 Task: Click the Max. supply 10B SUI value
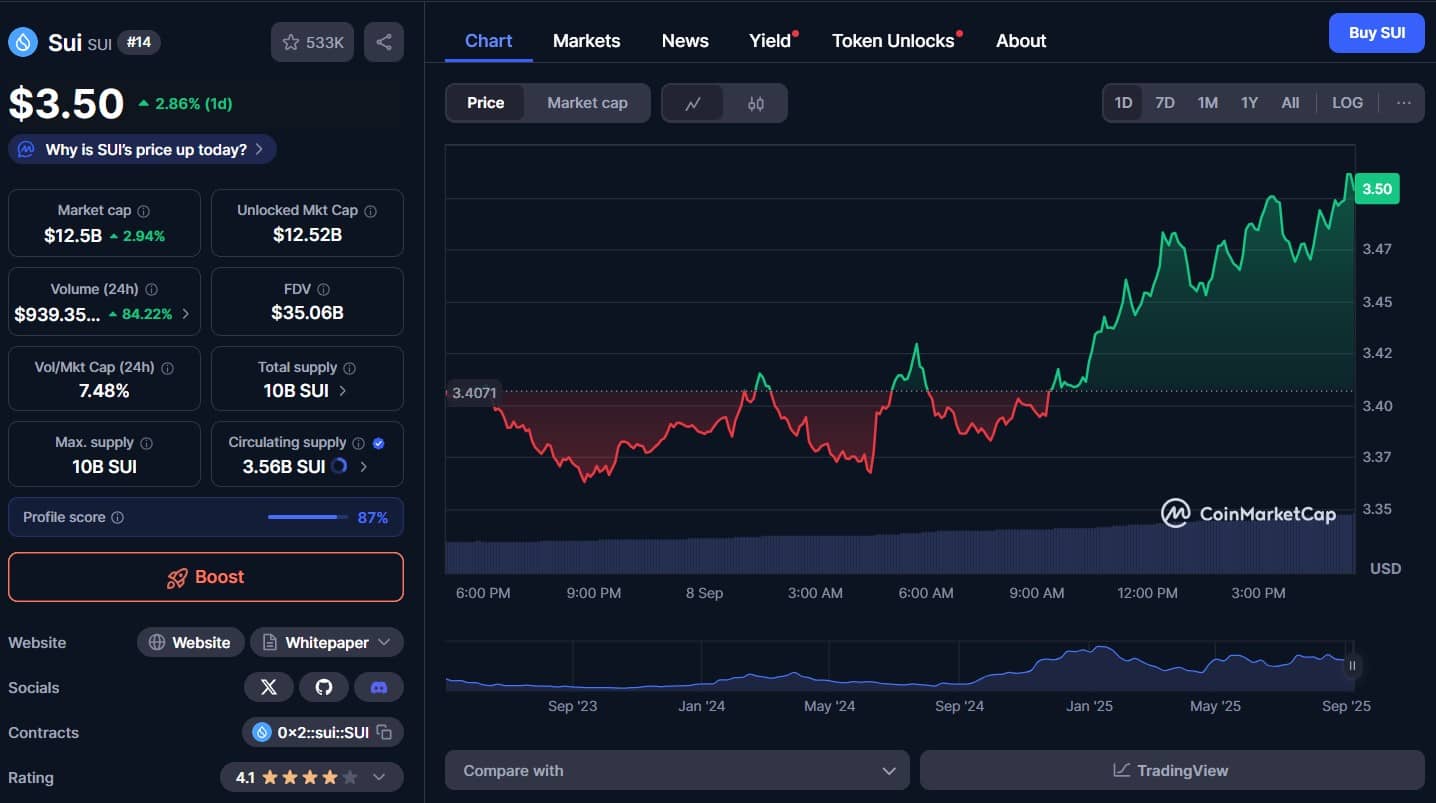(104, 466)
